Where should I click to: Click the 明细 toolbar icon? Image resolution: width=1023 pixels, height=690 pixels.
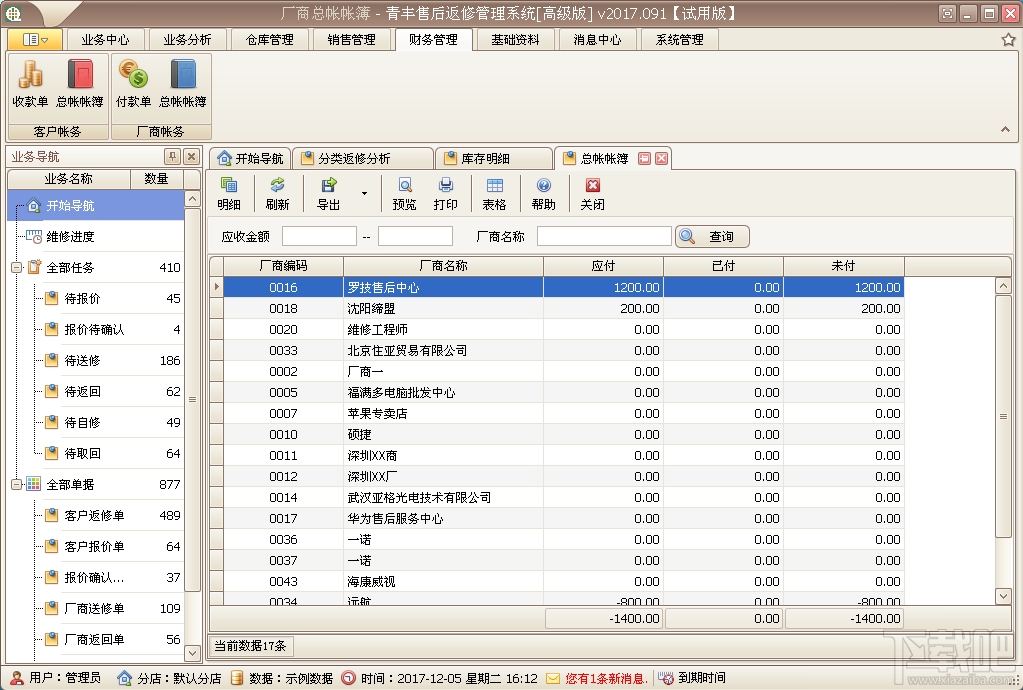[x=230, y=192]
